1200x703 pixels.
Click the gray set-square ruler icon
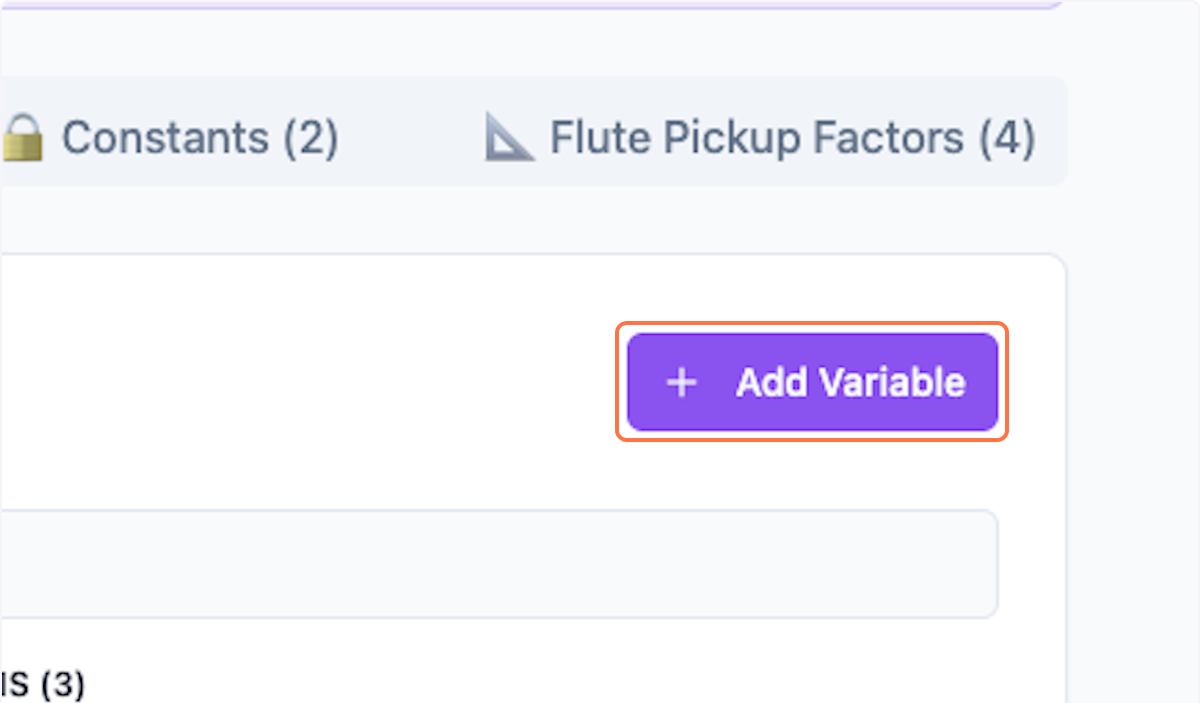click(x=509, y=138)
